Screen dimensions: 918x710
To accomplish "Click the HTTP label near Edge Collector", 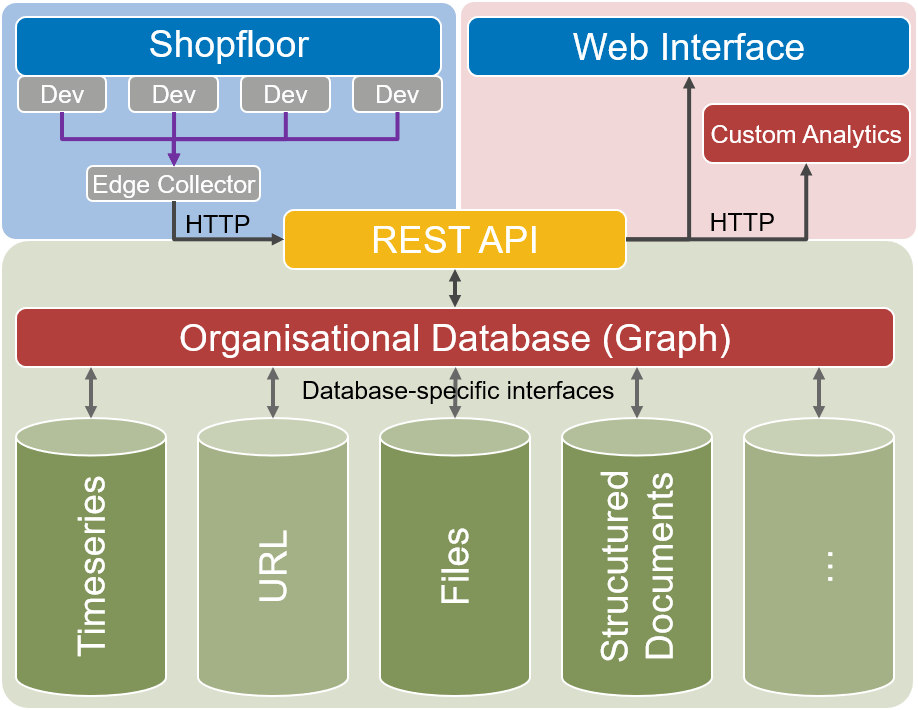I will [x=218, y=223].
